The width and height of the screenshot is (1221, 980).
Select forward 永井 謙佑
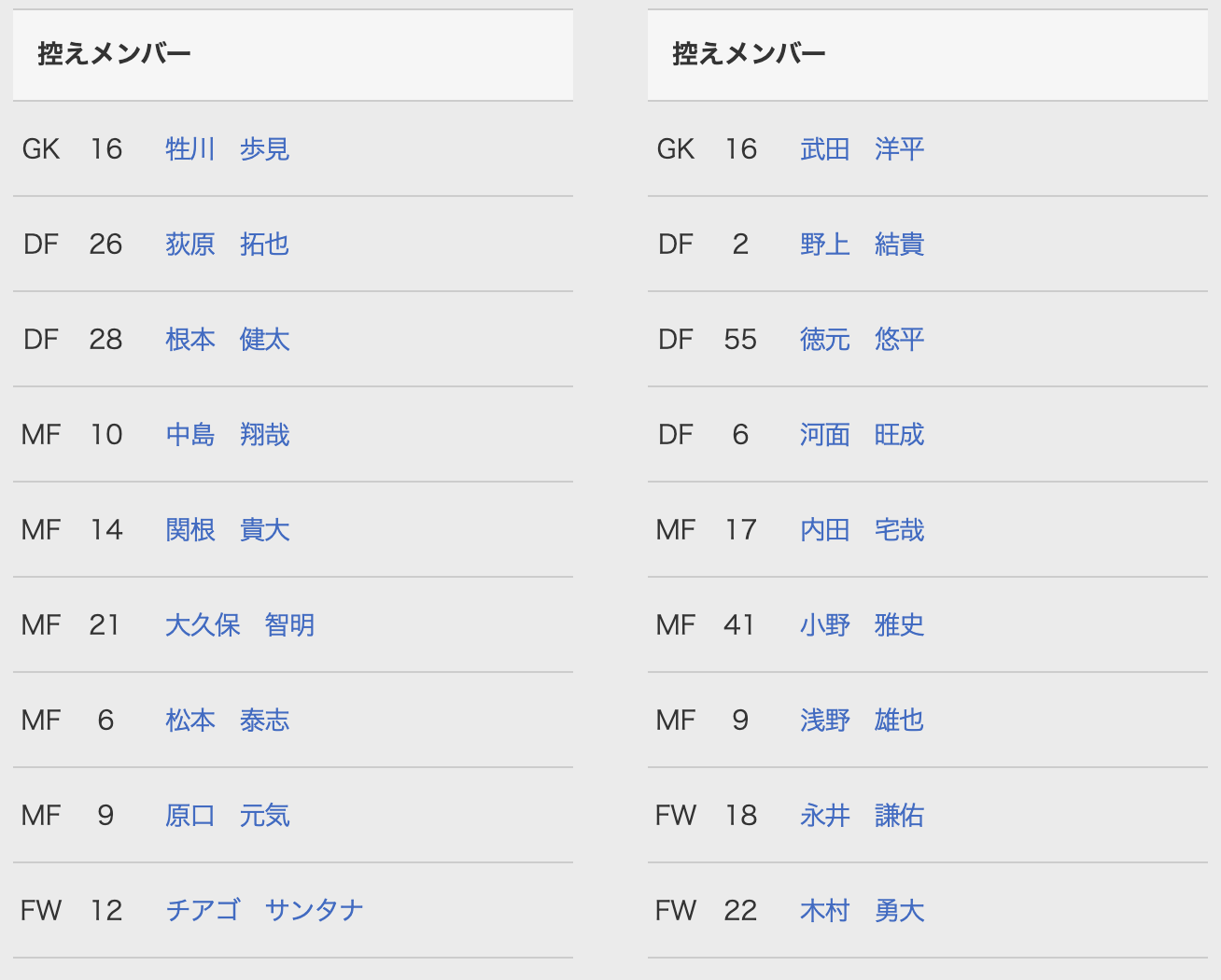[x=862, y=816]
